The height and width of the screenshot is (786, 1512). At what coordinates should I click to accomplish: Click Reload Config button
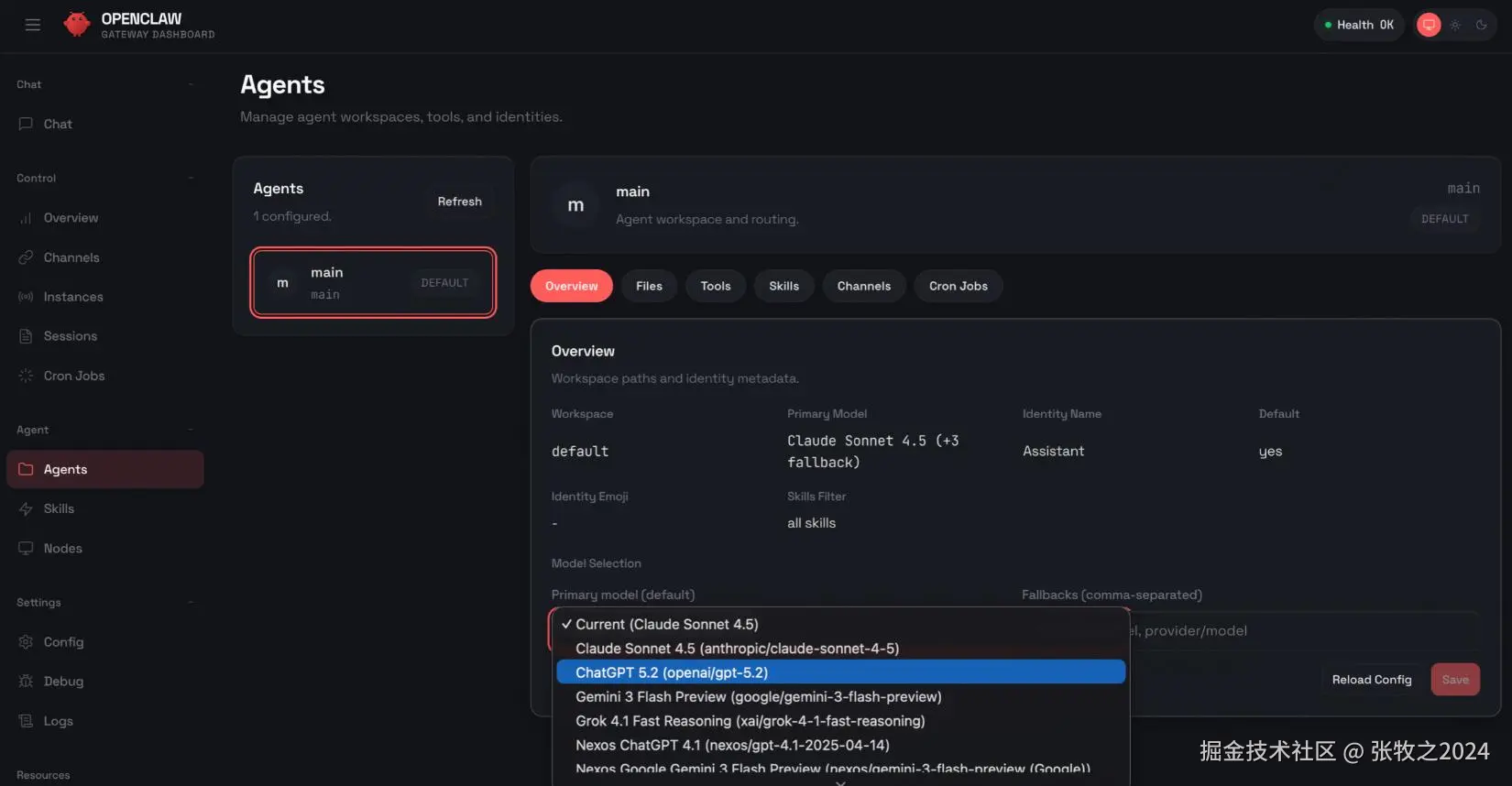click(x=1372, y=680)
